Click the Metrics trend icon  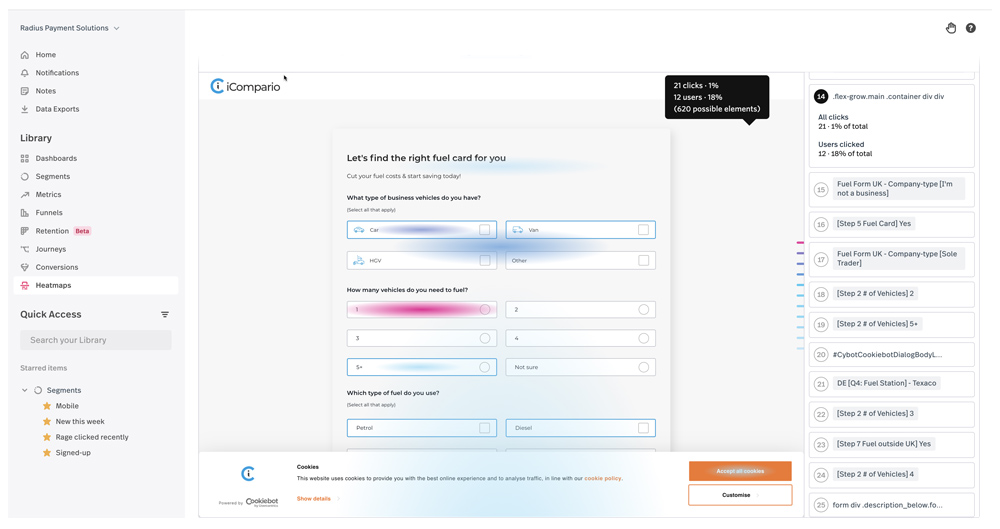click(25, 195)
